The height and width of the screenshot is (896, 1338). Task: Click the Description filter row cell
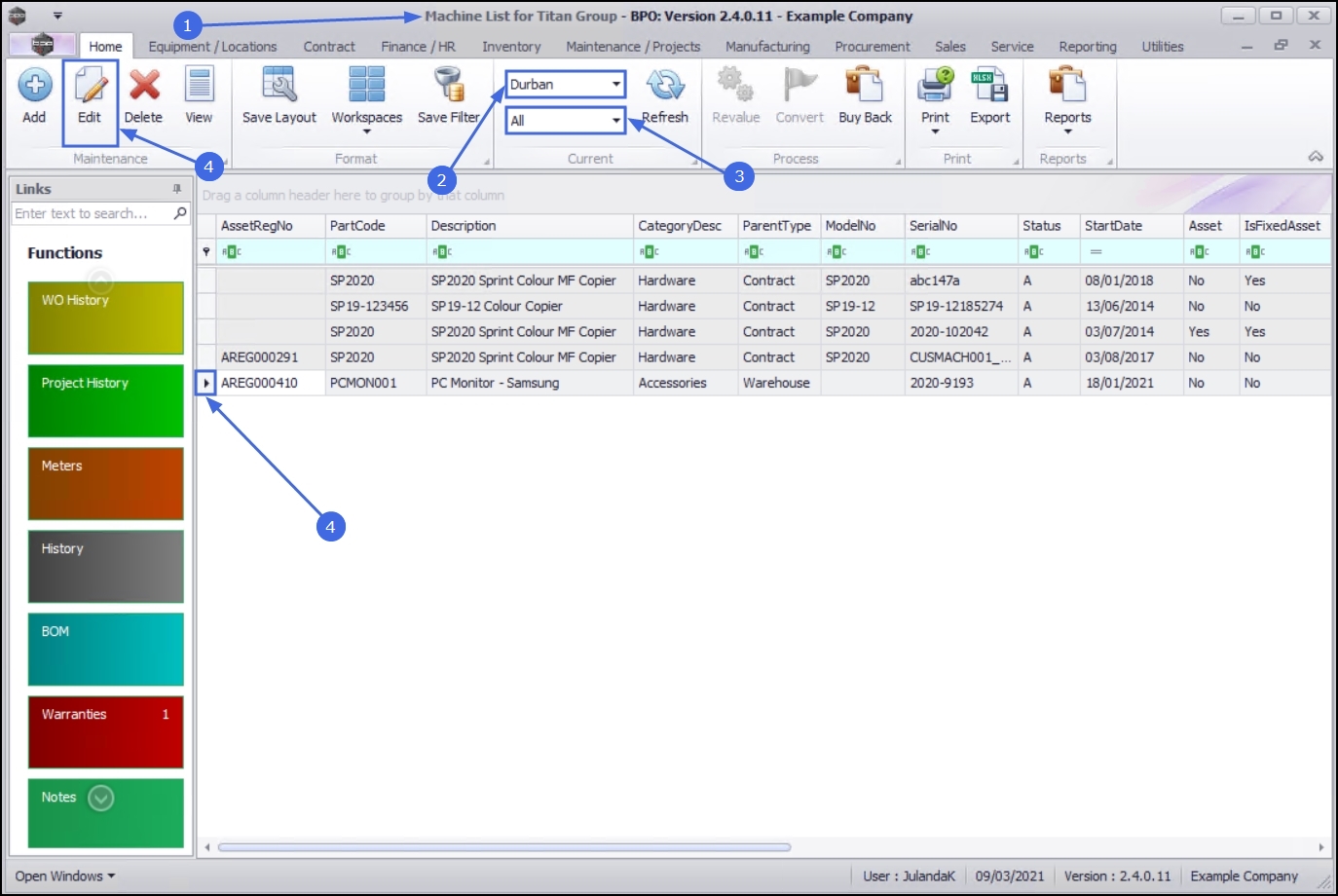(530, 252)
